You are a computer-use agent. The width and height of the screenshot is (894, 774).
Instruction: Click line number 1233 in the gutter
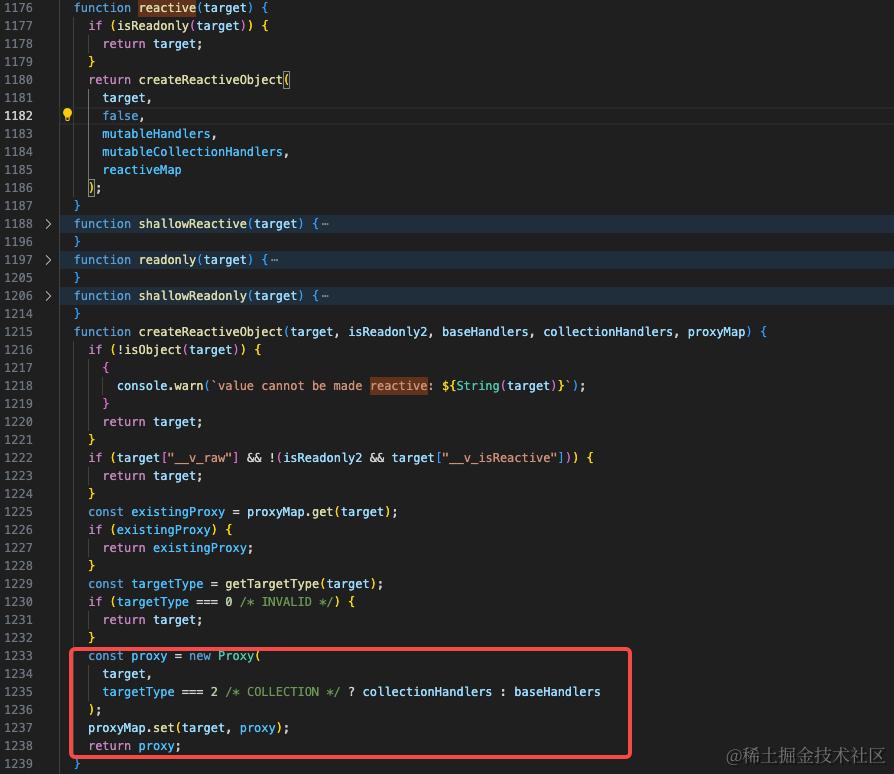coord(19,655)
